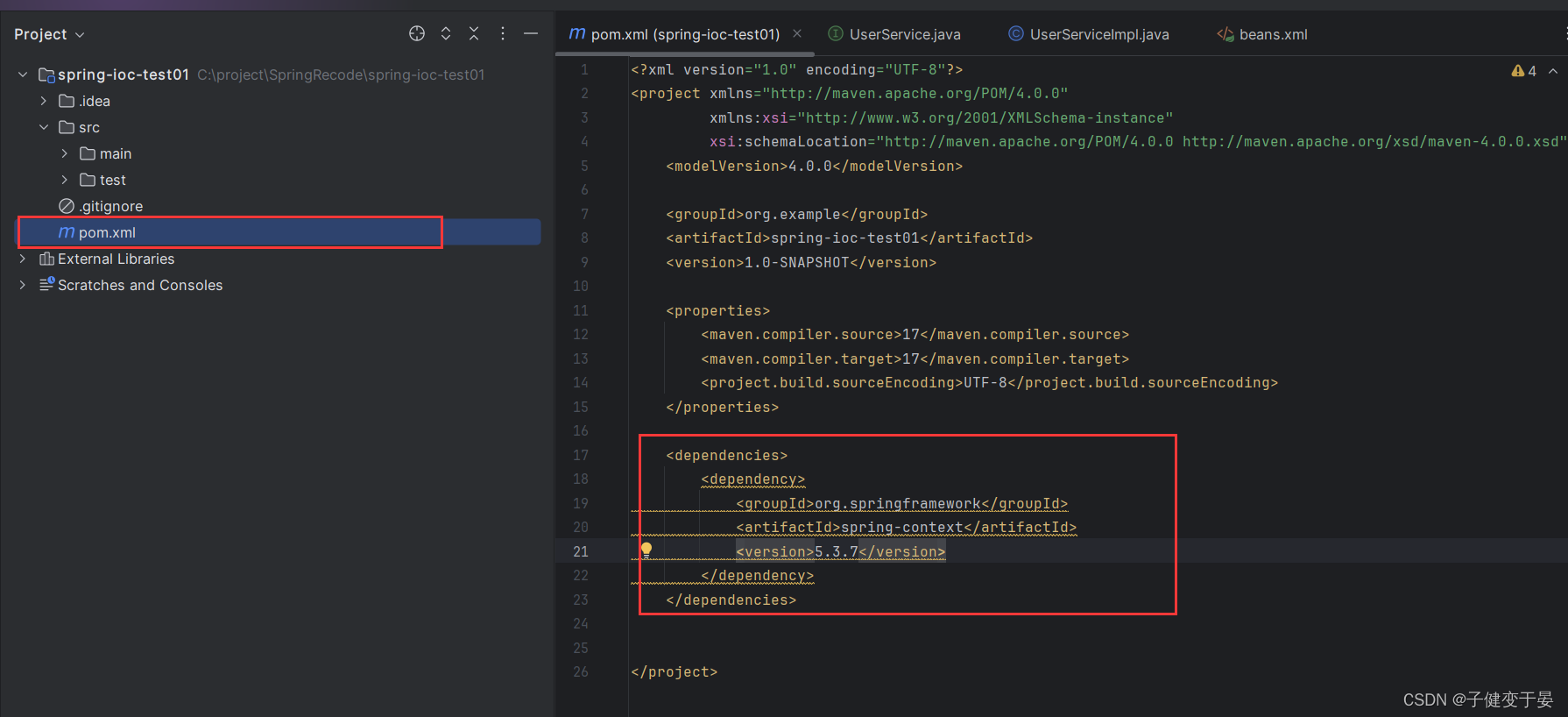Expand the main folder

click(65, 153)
